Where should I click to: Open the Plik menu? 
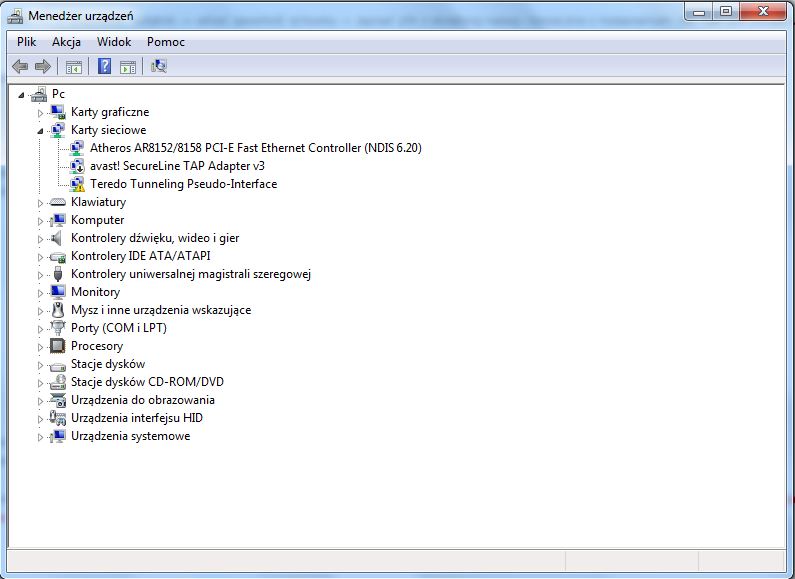(26, 42)
